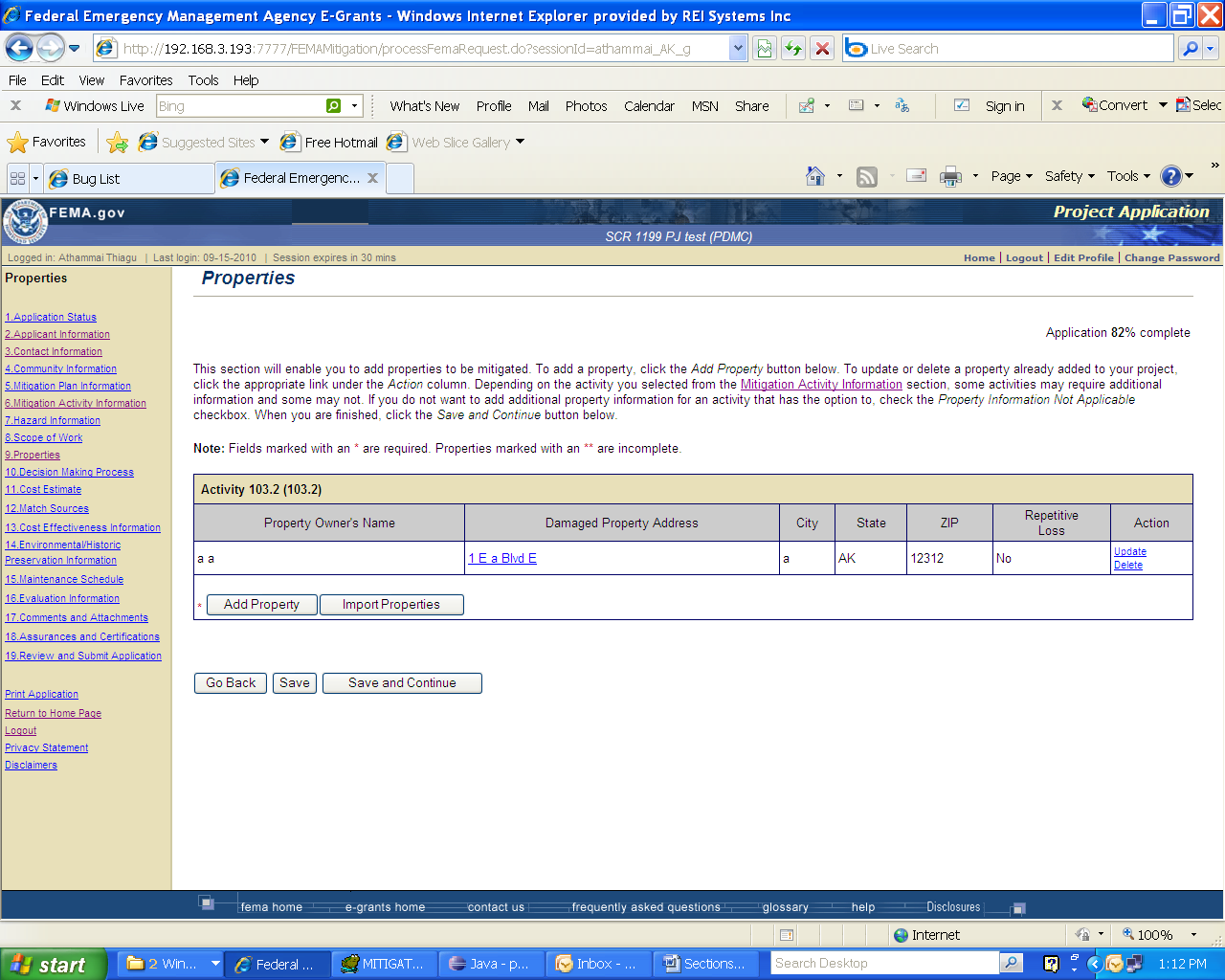Click the browser Back arrow button
Viewport: 1225px width, 980px height.
(20, 48)
